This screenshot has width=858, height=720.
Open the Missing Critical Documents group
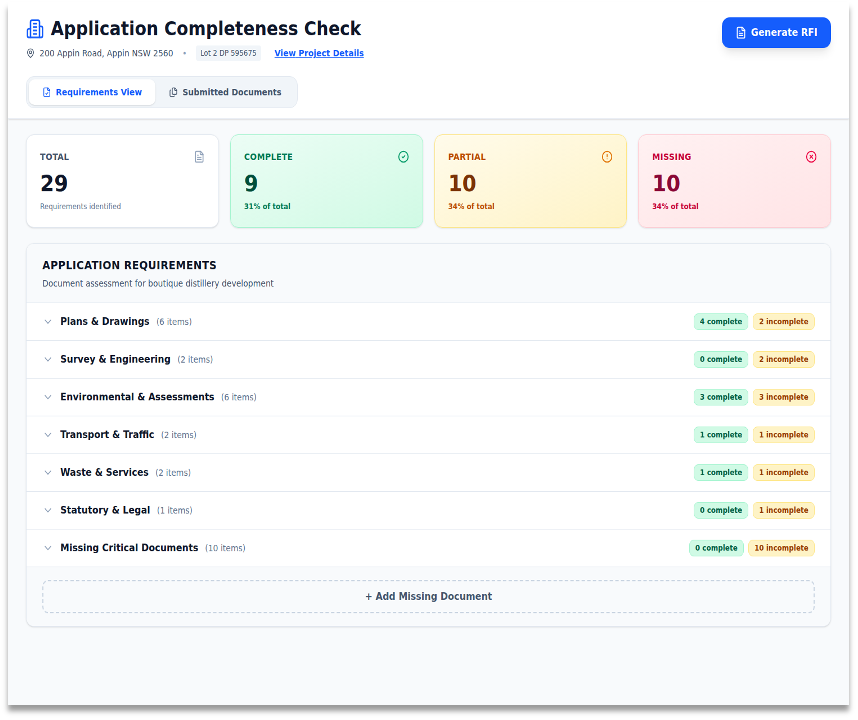point(129,548)
